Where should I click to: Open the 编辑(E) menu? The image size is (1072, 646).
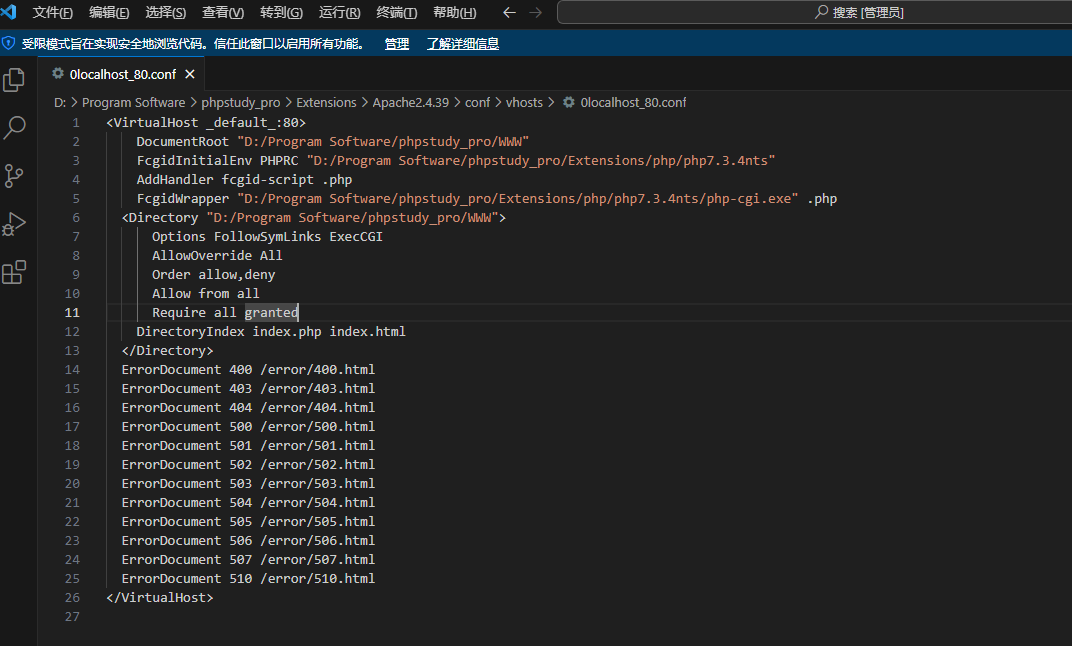(109, 12)
